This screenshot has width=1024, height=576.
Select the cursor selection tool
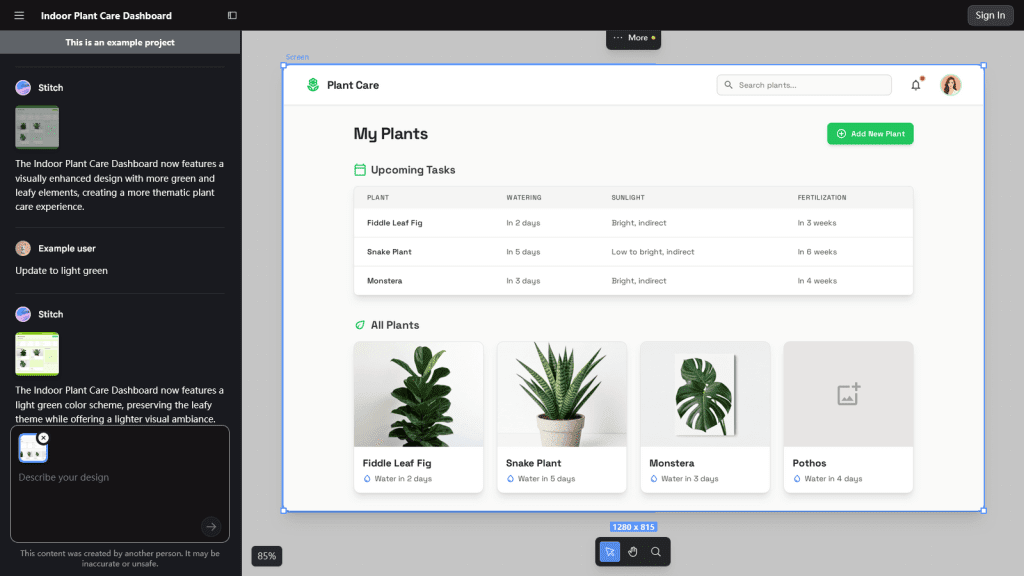[609, 551]
